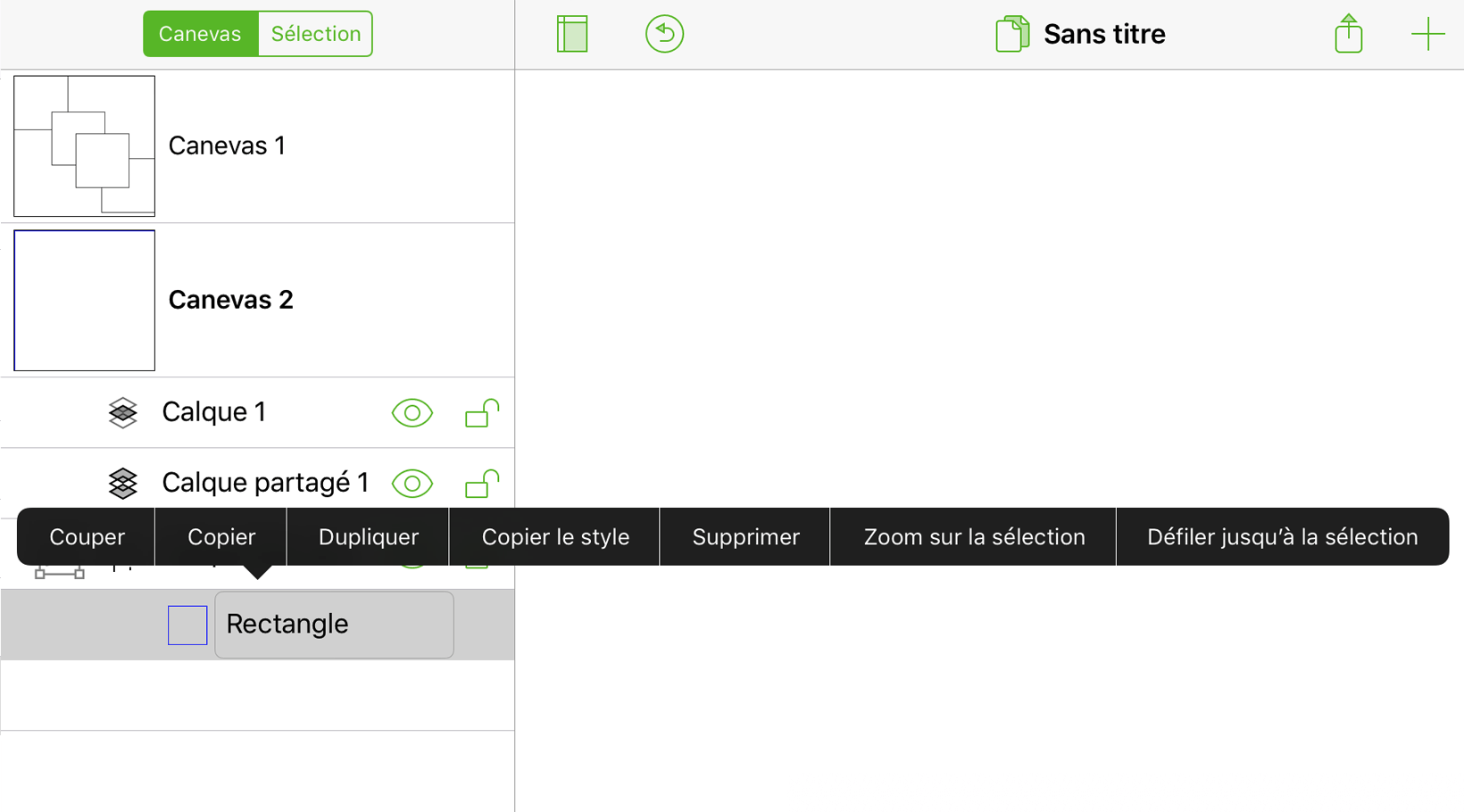The image size is (1464, 812).
Task: Click the Rectangle shape preview icon
Action: [x=187, y=626]
